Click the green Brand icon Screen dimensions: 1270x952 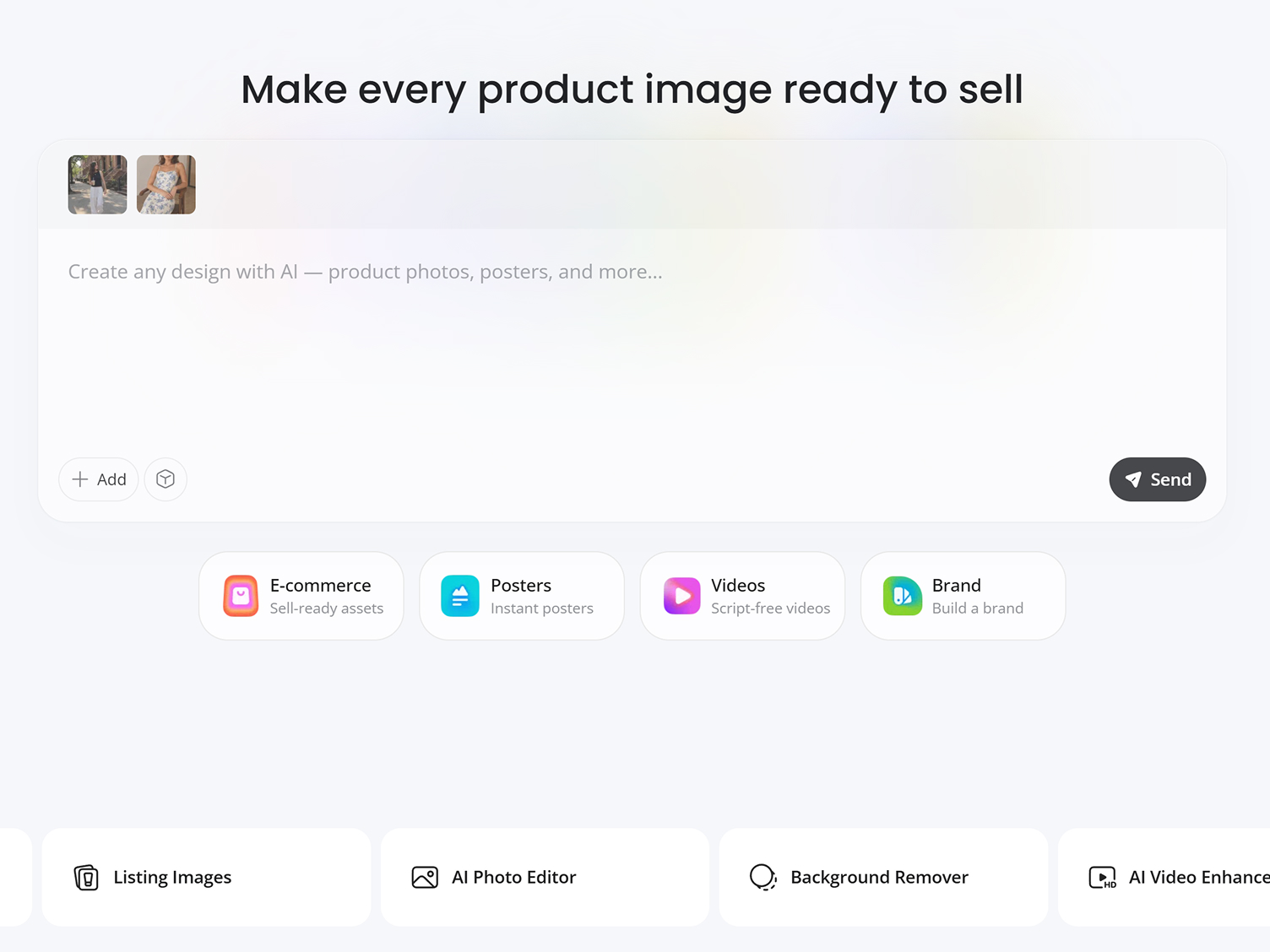[903, 596]
